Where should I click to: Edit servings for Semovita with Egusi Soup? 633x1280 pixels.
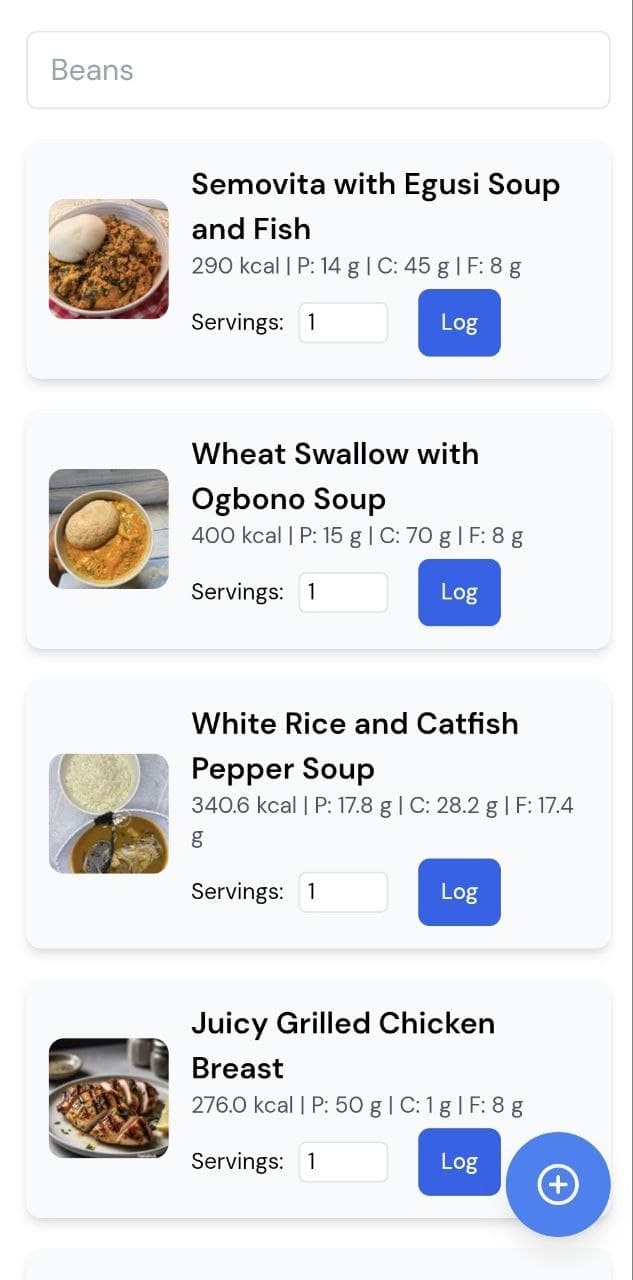343,323
